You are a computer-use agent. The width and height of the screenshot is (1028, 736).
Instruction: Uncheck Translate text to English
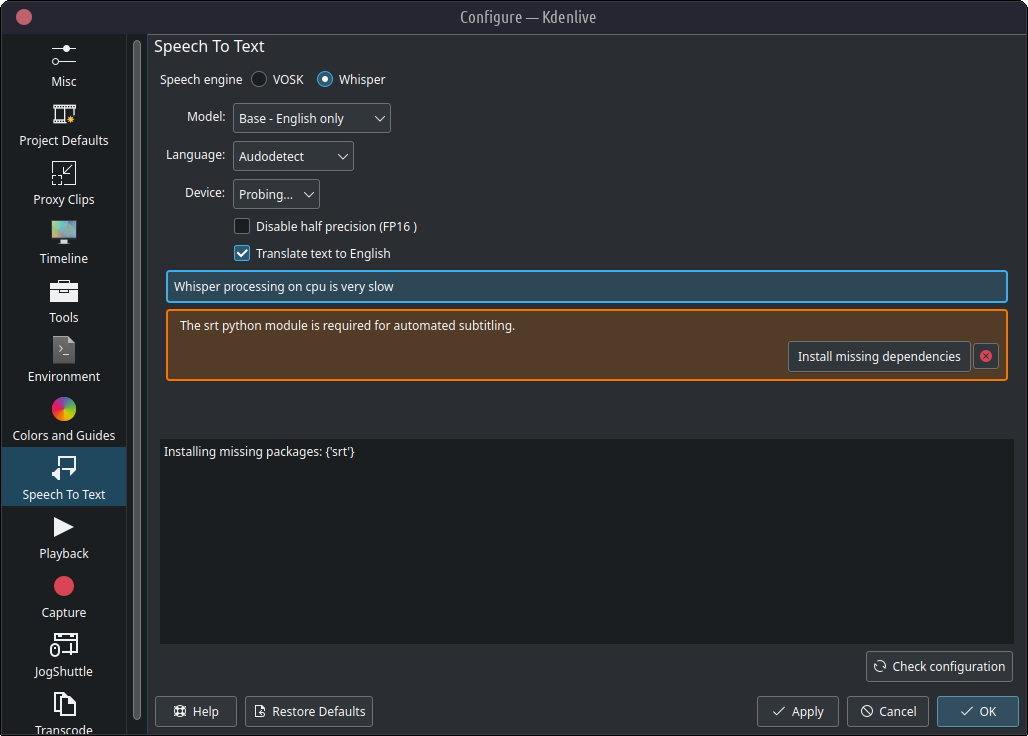[x=242, y=254]
